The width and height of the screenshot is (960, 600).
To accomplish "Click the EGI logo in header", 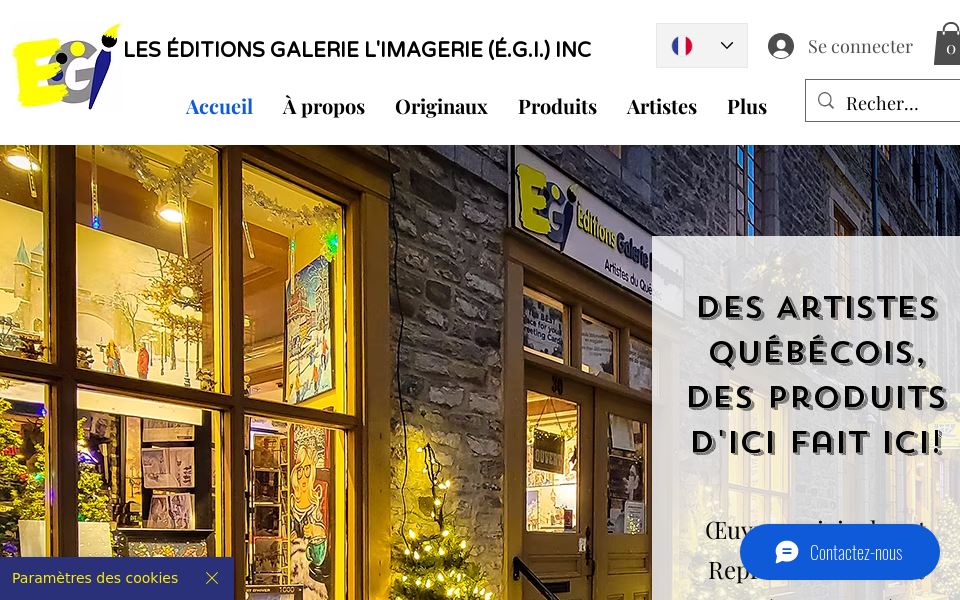I will tap(66, 66).
